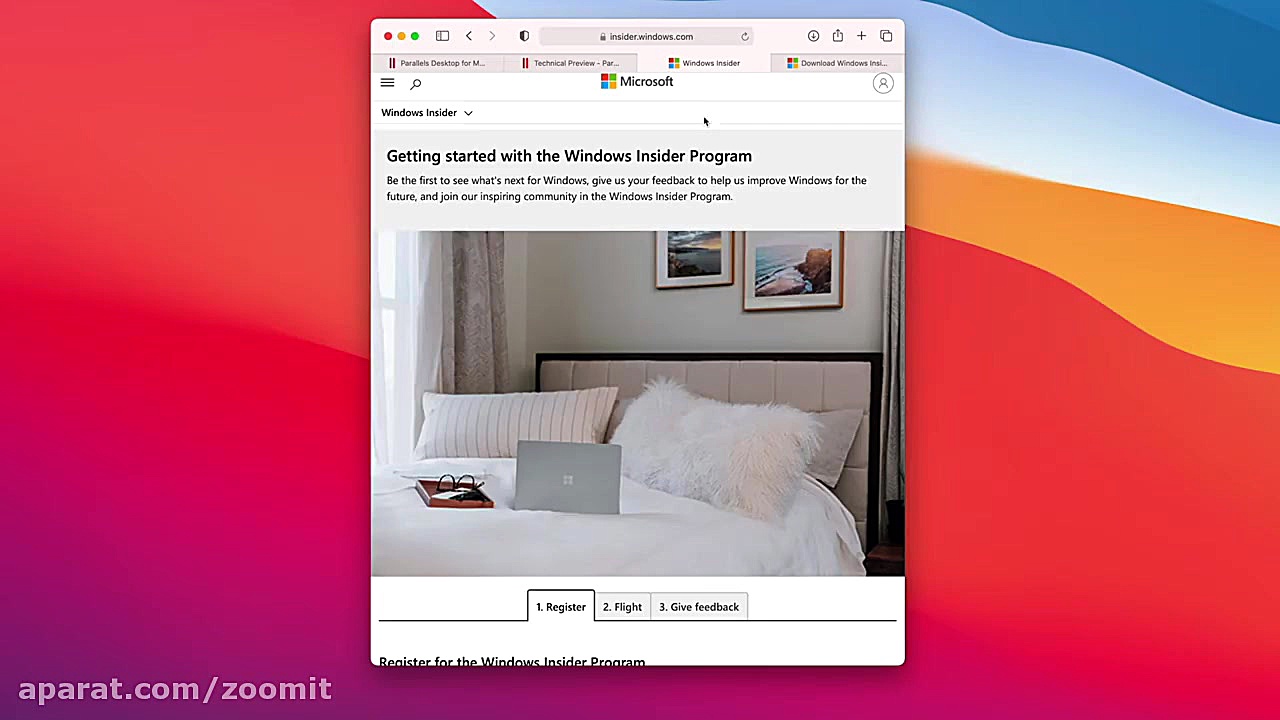Switch to the Download Windows Insi... tab
The width and height of the screenshot is (1280, 720).
[x=837, y=63]
